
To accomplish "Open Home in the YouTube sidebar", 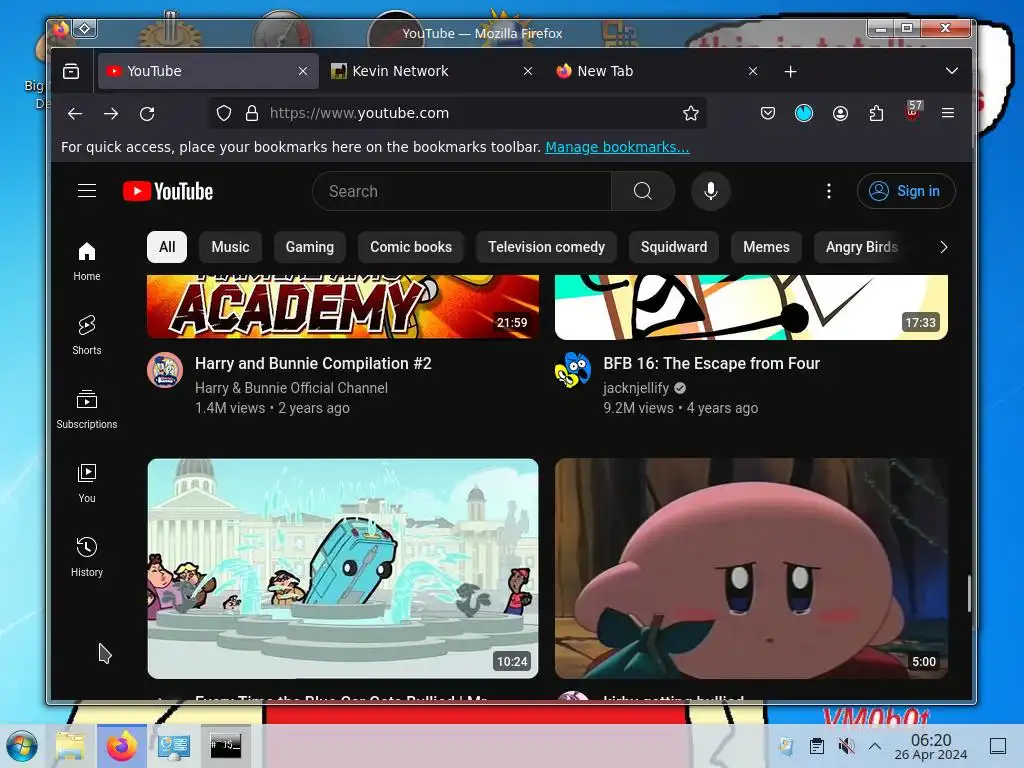I will click(x=87, y=261).
